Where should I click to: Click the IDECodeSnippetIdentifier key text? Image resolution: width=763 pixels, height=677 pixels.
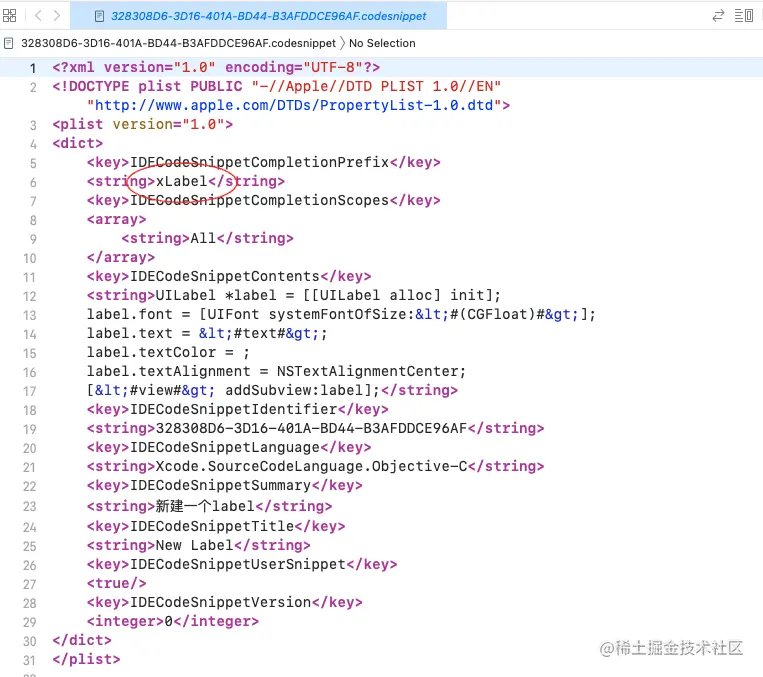point(234,409)
